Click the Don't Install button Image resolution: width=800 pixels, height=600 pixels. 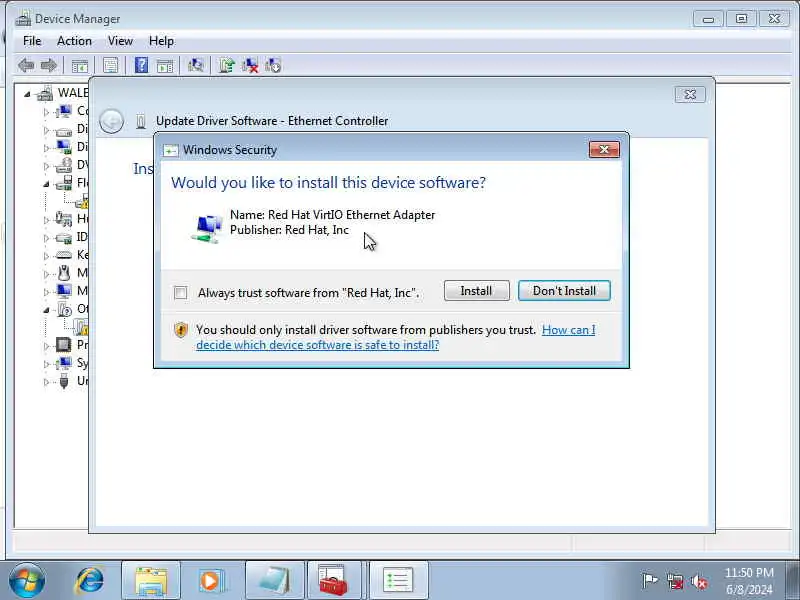[x=564, y=291]
